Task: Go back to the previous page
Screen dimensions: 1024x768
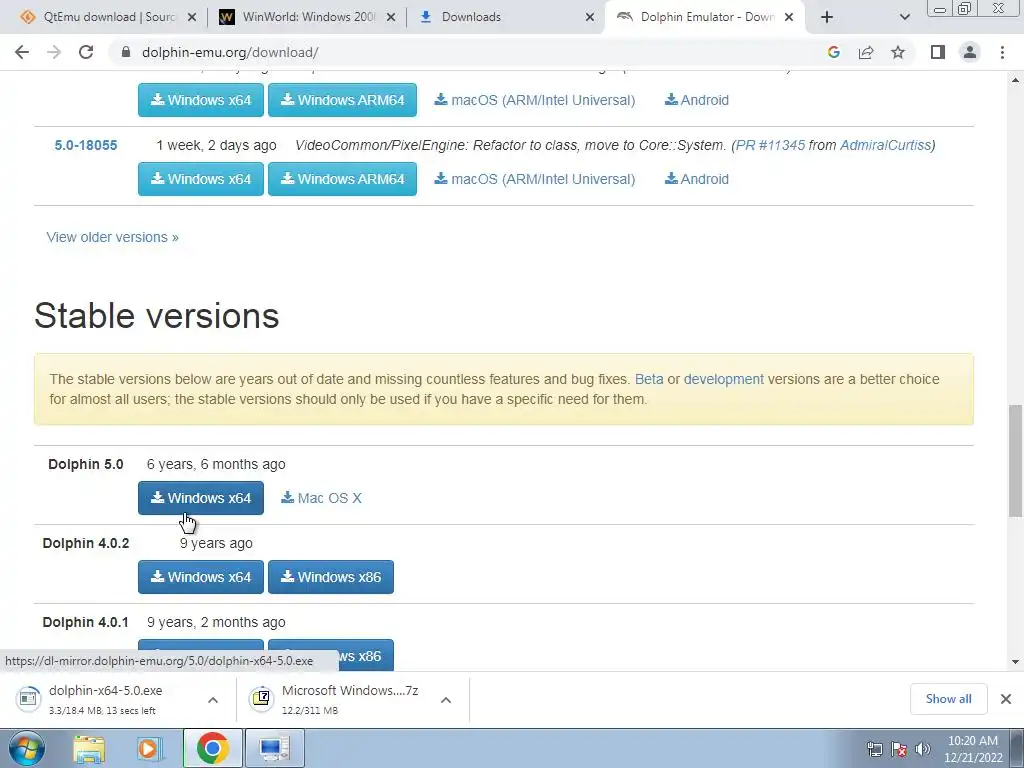Action: point(22,52)
